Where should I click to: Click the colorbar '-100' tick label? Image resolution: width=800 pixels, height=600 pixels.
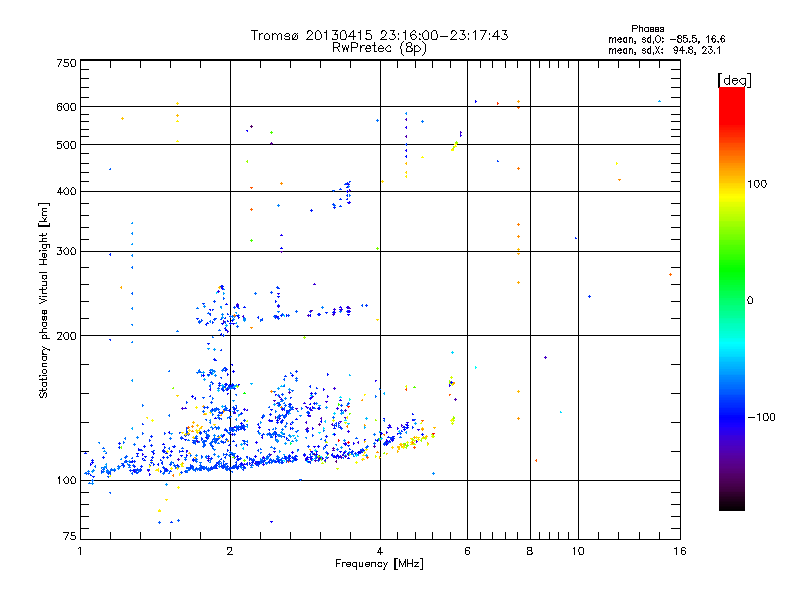[761, 417]
